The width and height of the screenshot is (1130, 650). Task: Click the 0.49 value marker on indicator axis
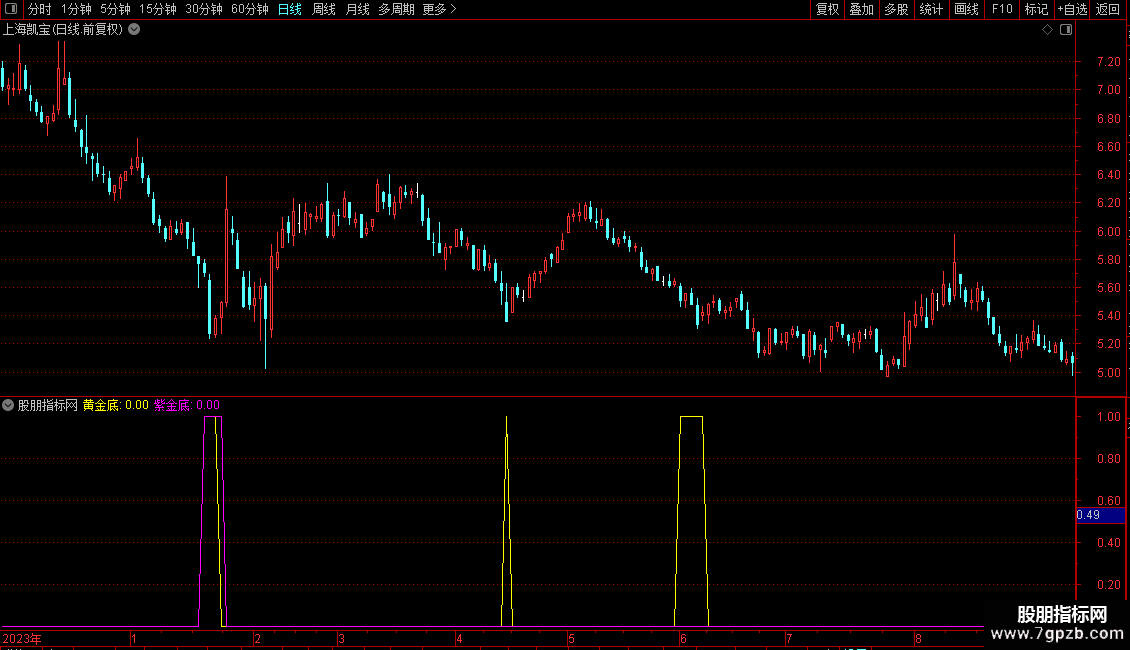pyautogui.click(x=1100, y=515)
